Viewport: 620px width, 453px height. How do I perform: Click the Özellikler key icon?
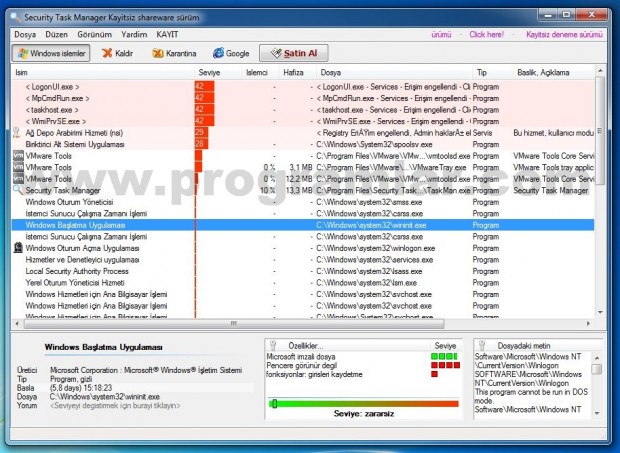tap(273, 345)
